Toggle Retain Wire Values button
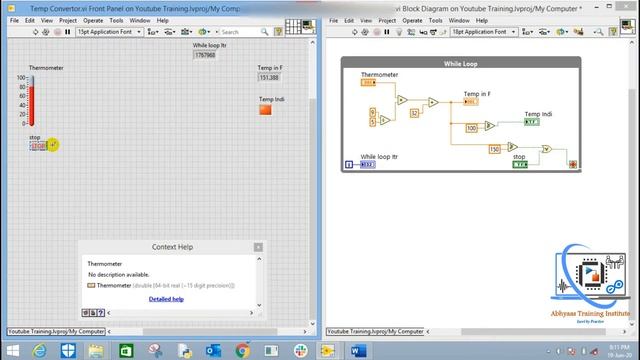Screen dimensions: 640x360 (x=411, y=32)
